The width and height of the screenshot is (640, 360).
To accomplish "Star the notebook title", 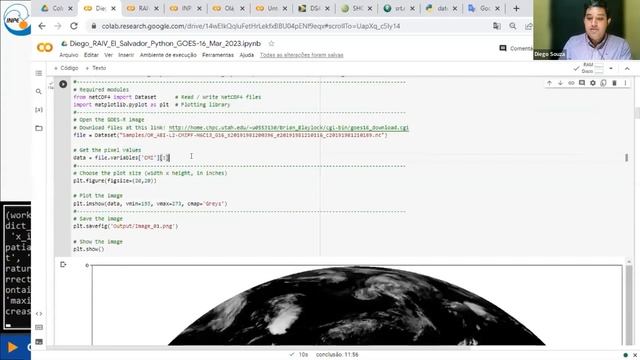I will [271, 43].
